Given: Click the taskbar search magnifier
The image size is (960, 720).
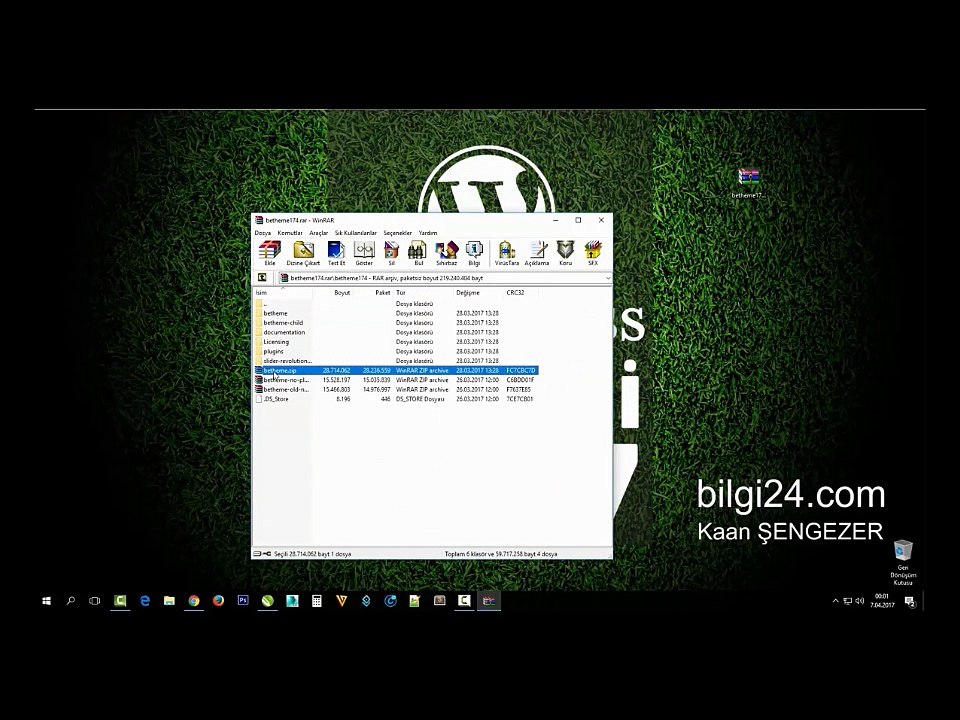Looking at the screenshot, I should click(x=71, y=601).
